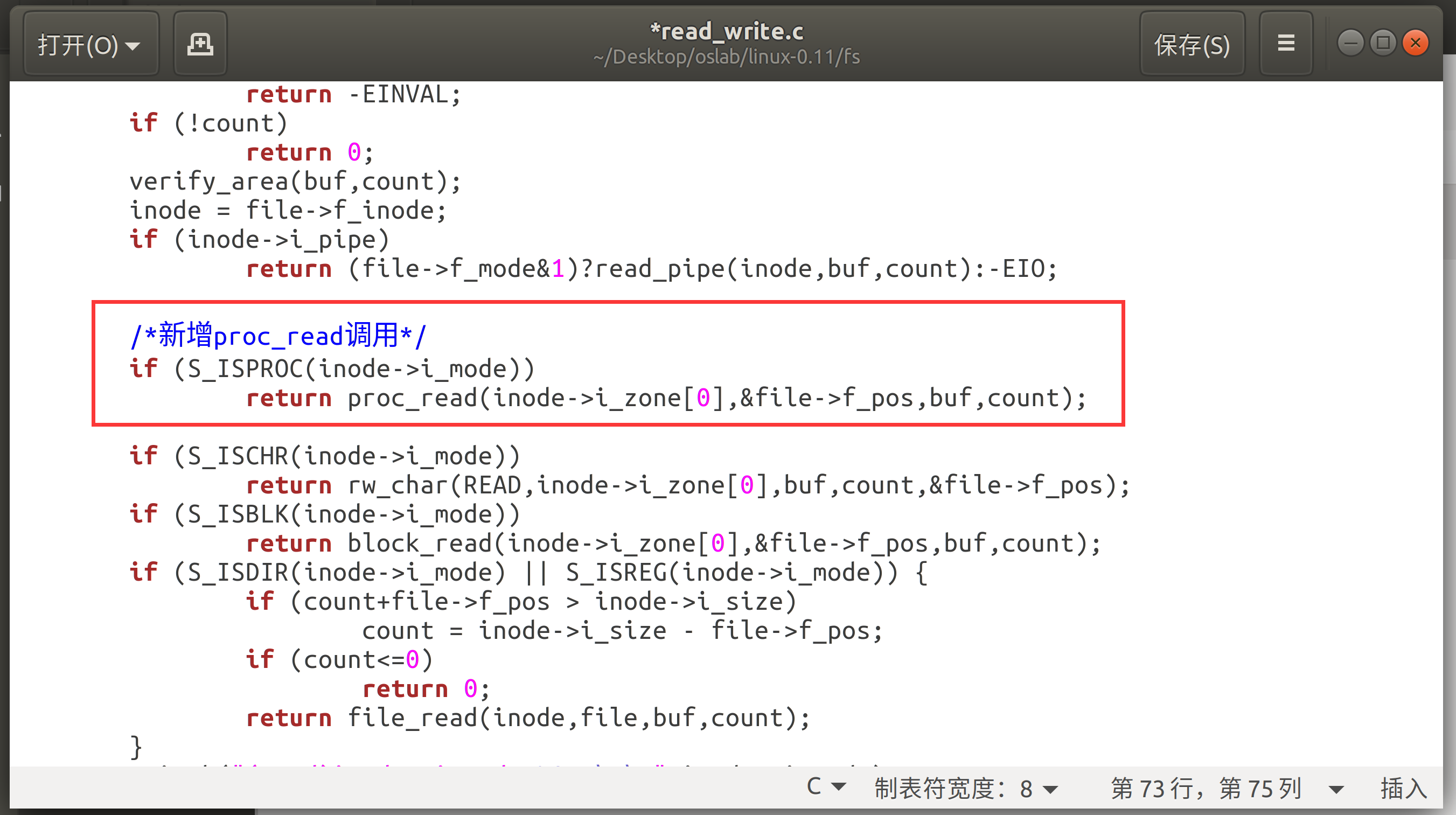
Task: Click the 'return rw_char(READ' line
Action: tap(688, 485)
